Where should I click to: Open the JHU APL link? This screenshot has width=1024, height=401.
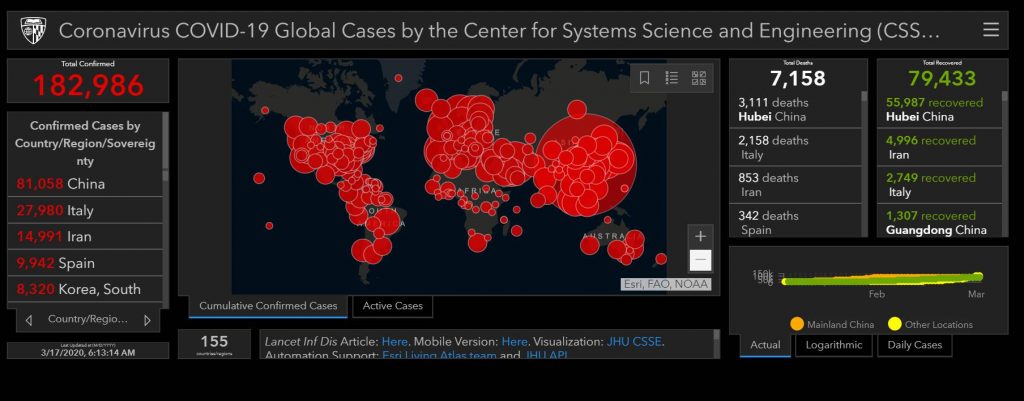click(x=546, y=355)
